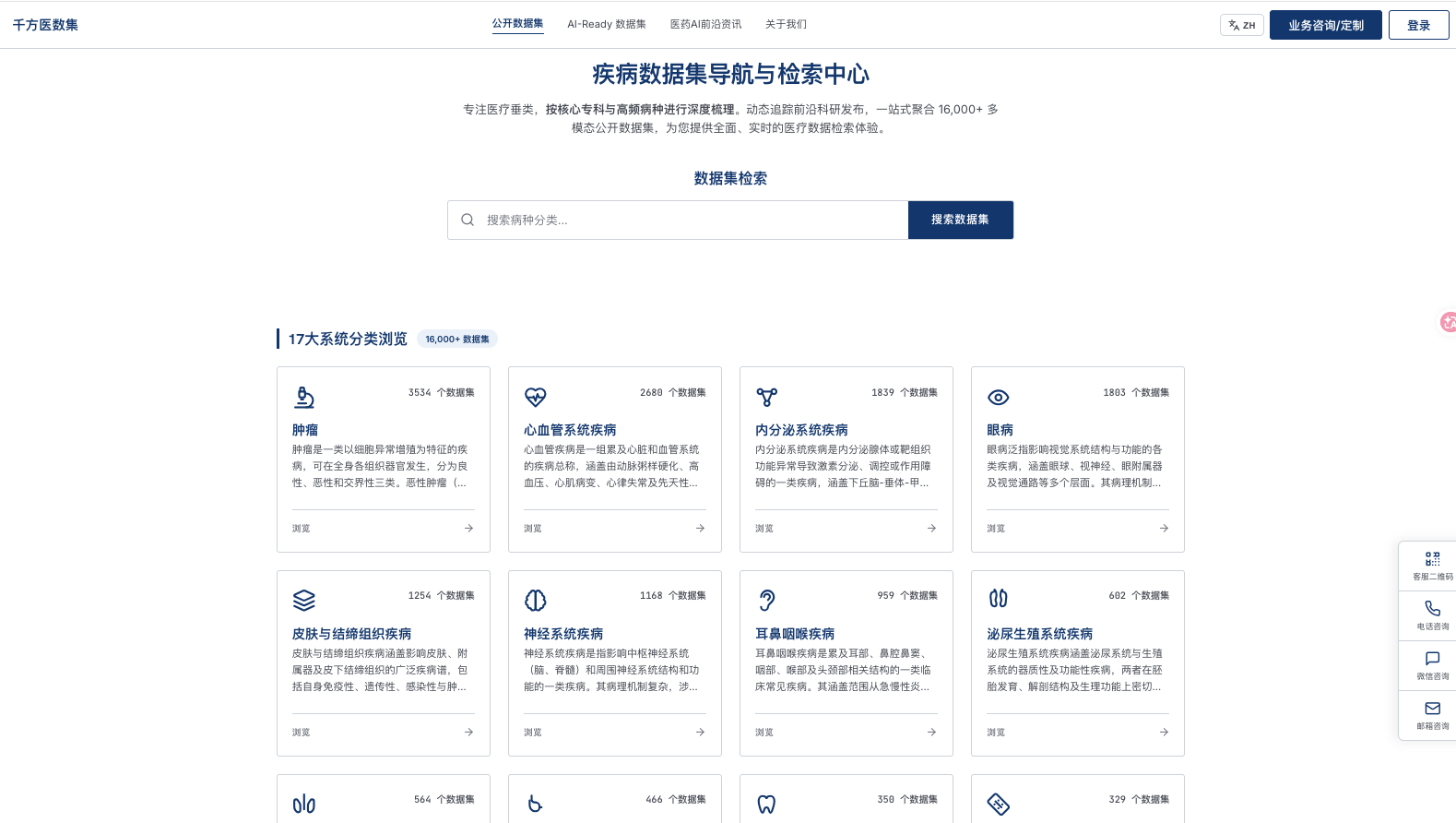Open the ZH language switcher
This screenshot has height=823, width=1456.
[1241, 25]
